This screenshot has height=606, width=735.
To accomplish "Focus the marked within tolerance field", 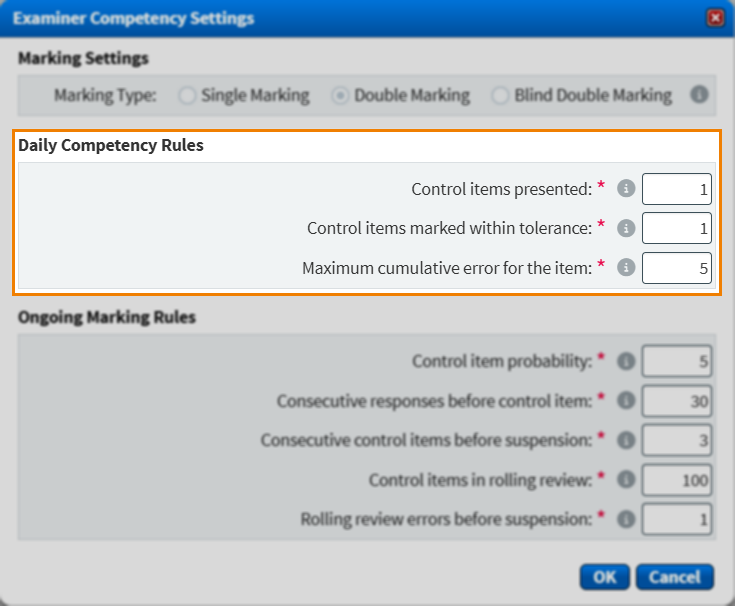I will (x=676, y=228).
